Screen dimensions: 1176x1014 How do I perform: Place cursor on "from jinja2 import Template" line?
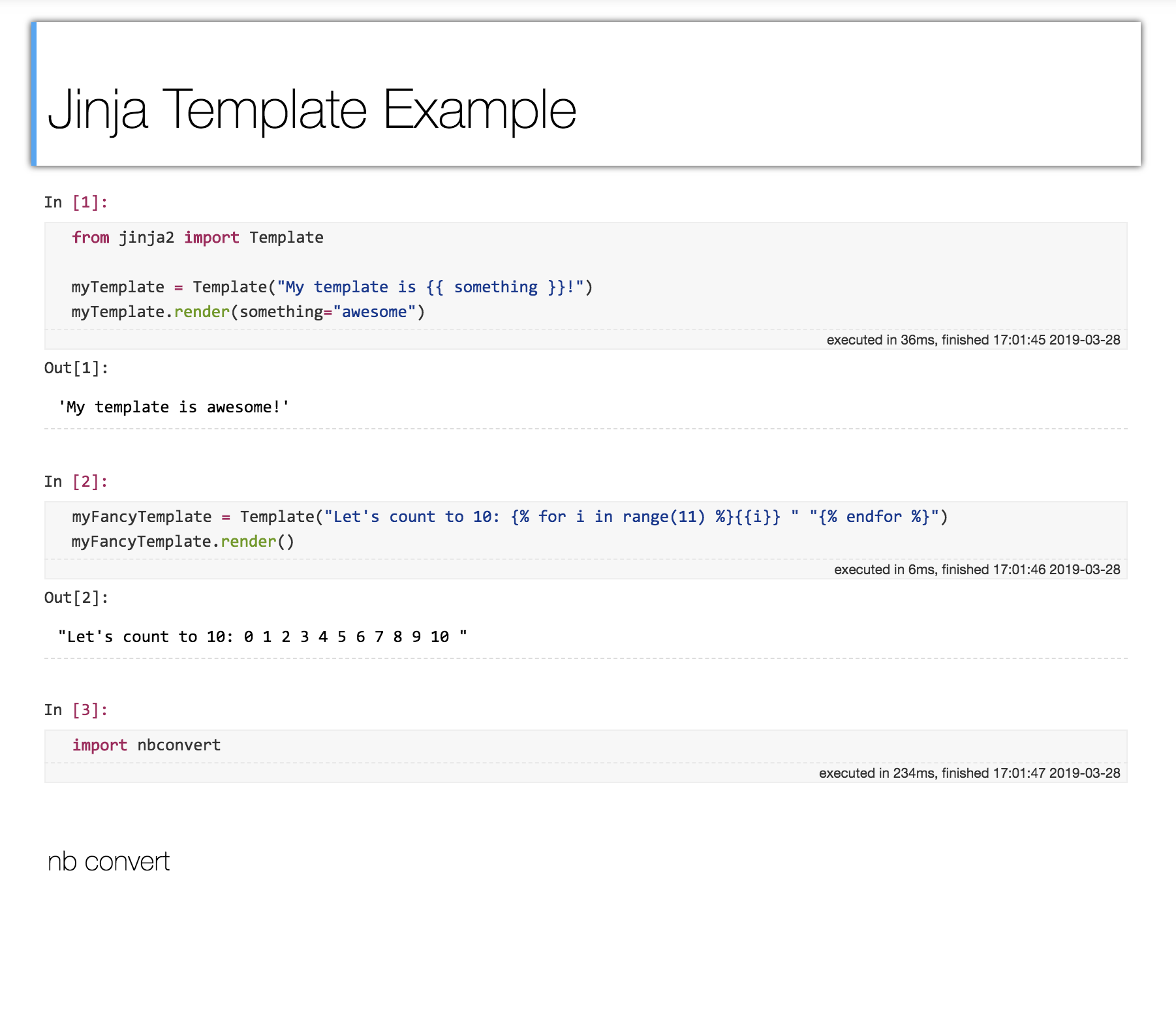click(x=198, y=238)
